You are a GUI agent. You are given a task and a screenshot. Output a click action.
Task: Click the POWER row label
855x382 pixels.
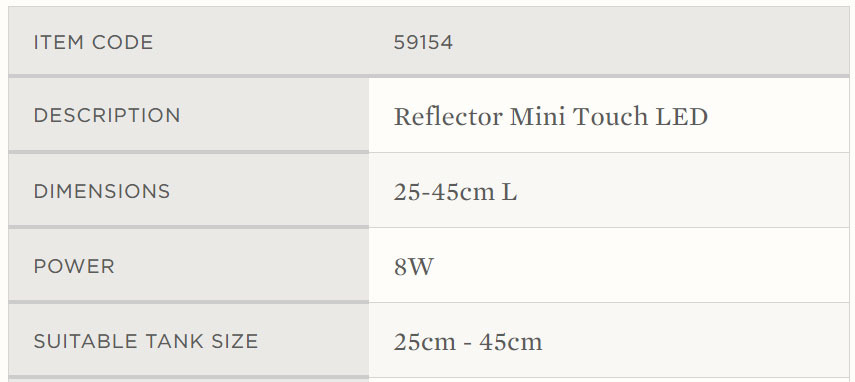[74, 266]
